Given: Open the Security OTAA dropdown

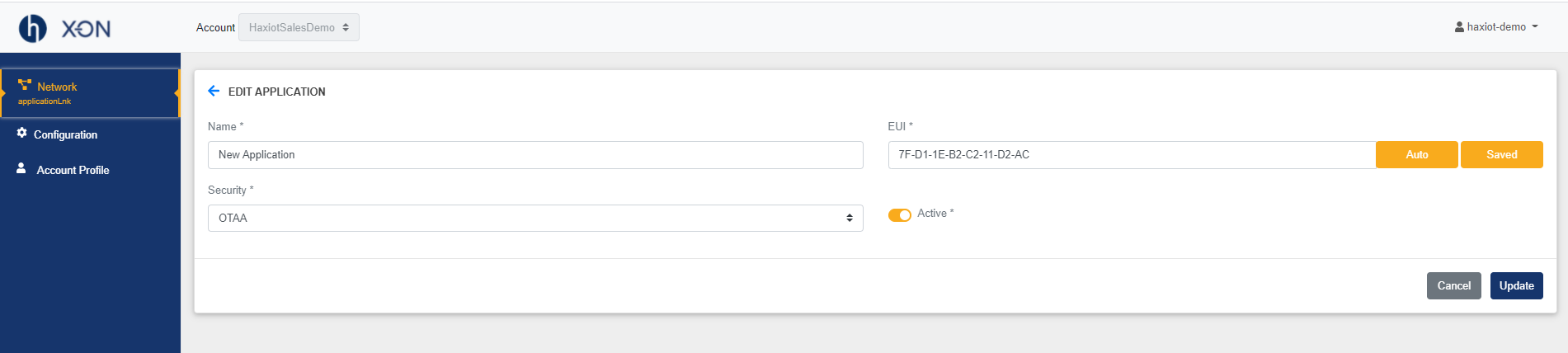Looking at the screenshot, I should (535, 218).
